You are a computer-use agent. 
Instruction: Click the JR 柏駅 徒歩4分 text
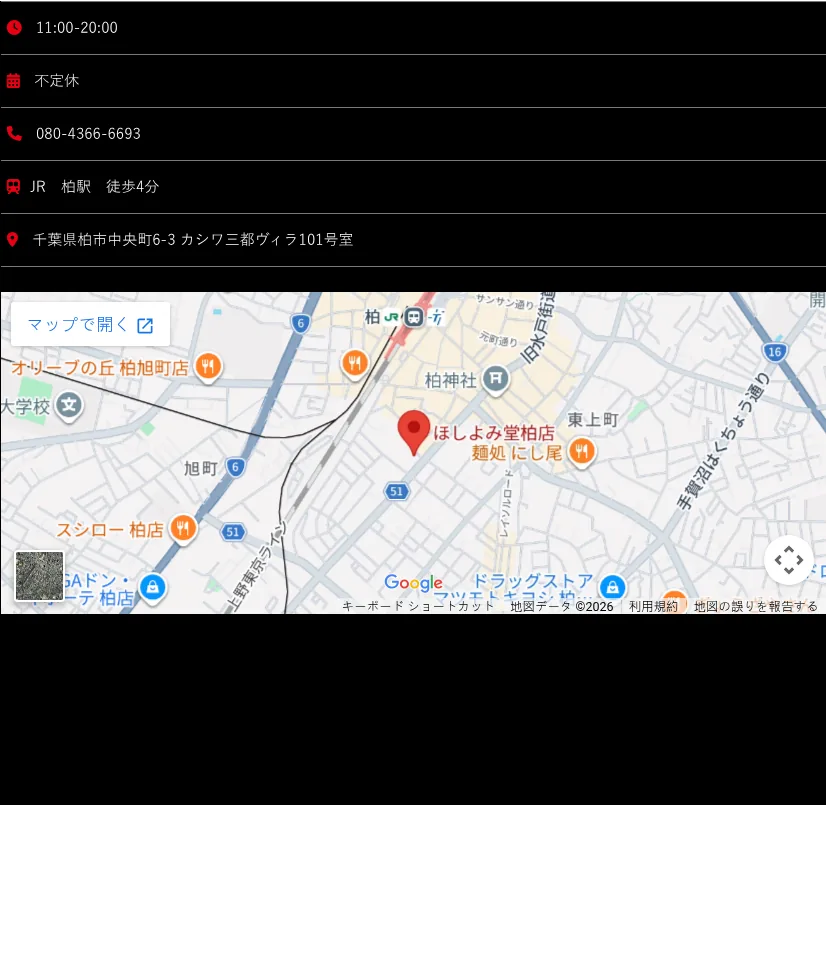94,186
